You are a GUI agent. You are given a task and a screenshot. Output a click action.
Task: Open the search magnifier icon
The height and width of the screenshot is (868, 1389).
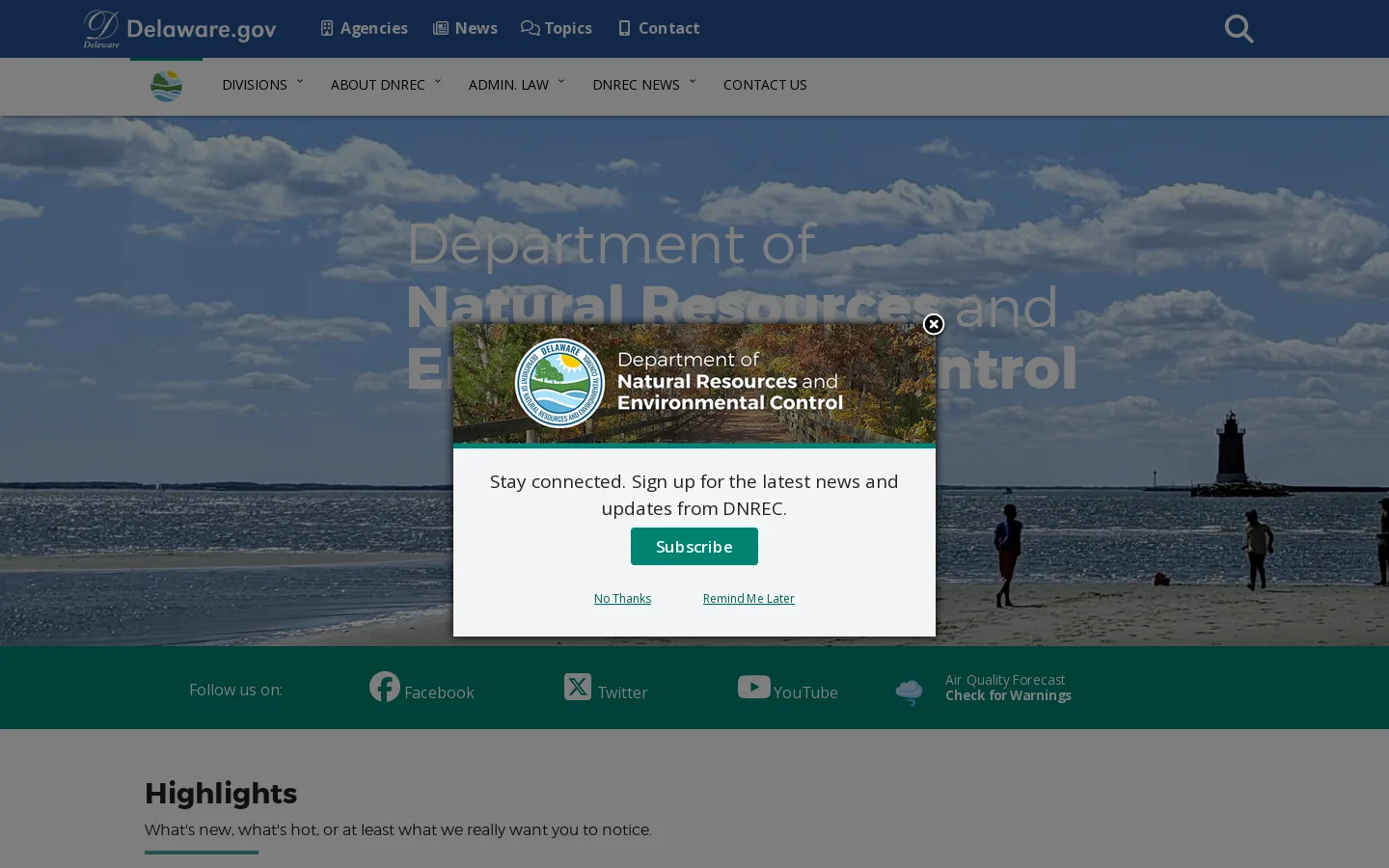[1239, 29]
